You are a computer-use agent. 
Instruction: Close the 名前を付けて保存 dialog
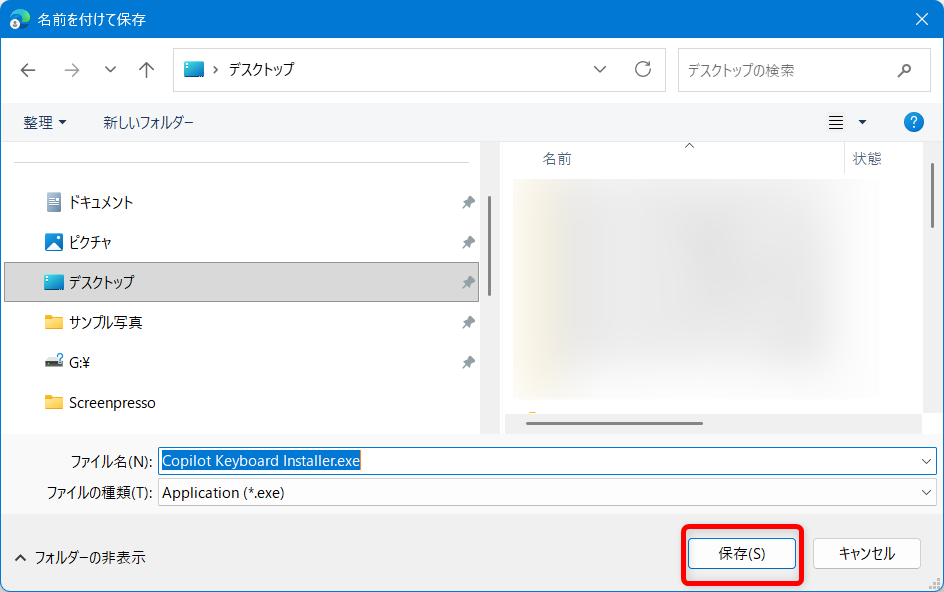[x=921, y=19]
